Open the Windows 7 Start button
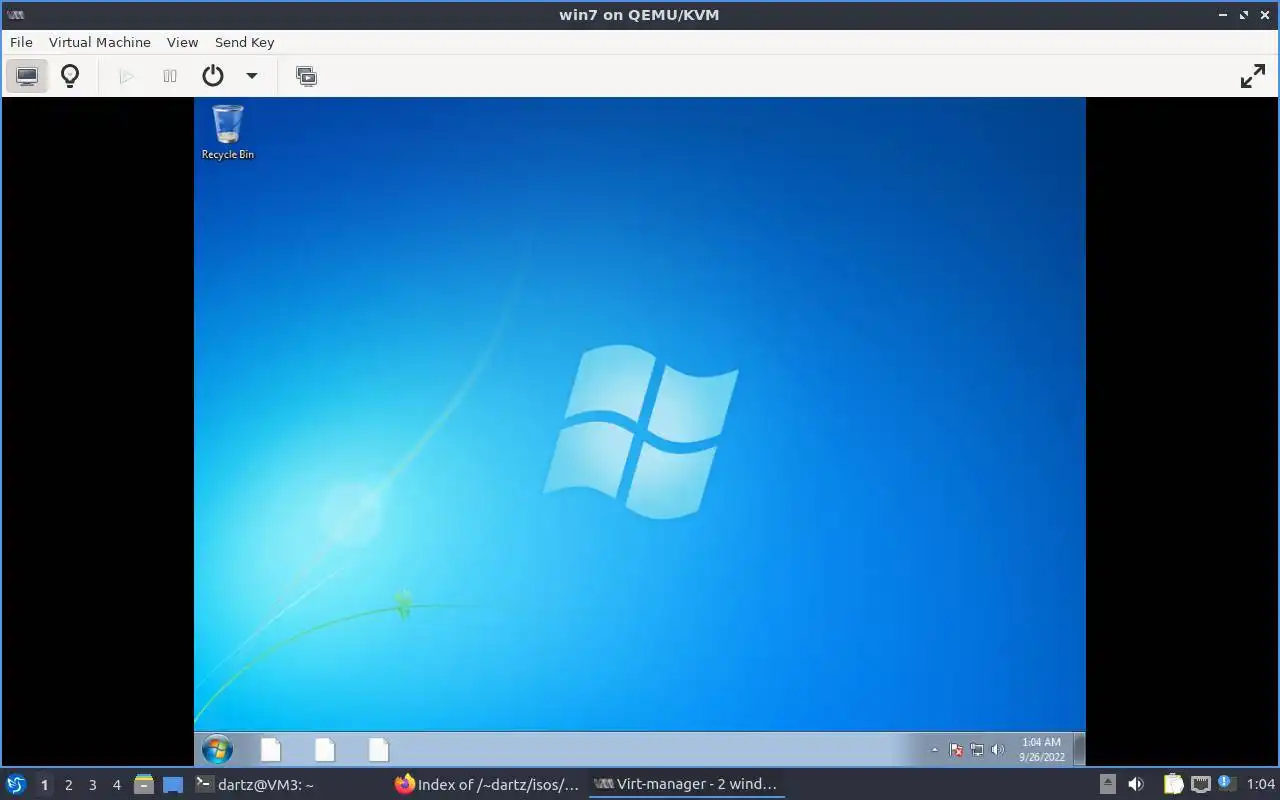 pyautogui.click(x=217, y=749)
